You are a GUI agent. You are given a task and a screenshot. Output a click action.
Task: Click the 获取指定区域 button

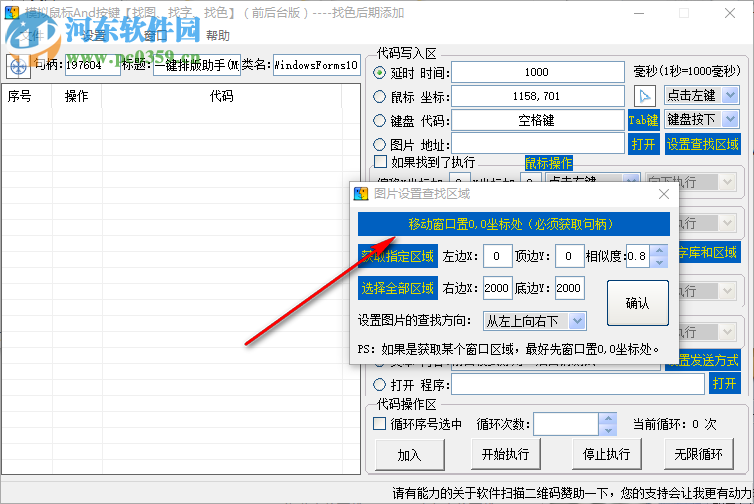tap(398, 256)
